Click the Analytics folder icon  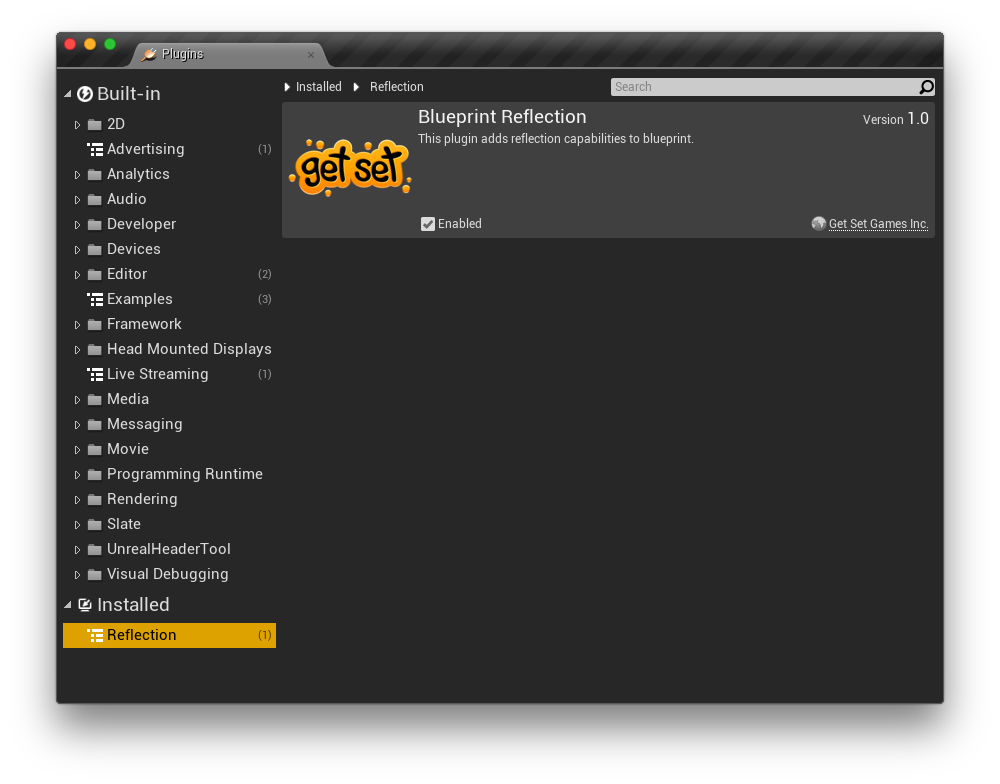(94, 174)
